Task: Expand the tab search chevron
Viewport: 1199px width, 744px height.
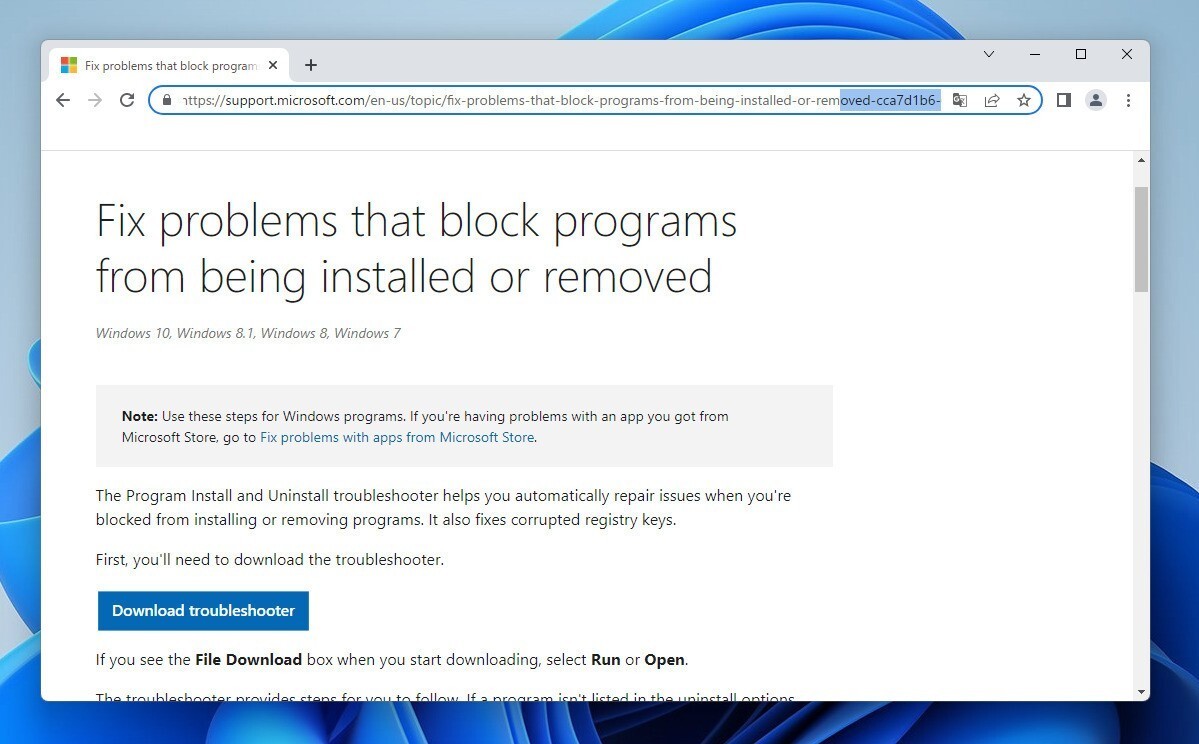Action: 989,54
